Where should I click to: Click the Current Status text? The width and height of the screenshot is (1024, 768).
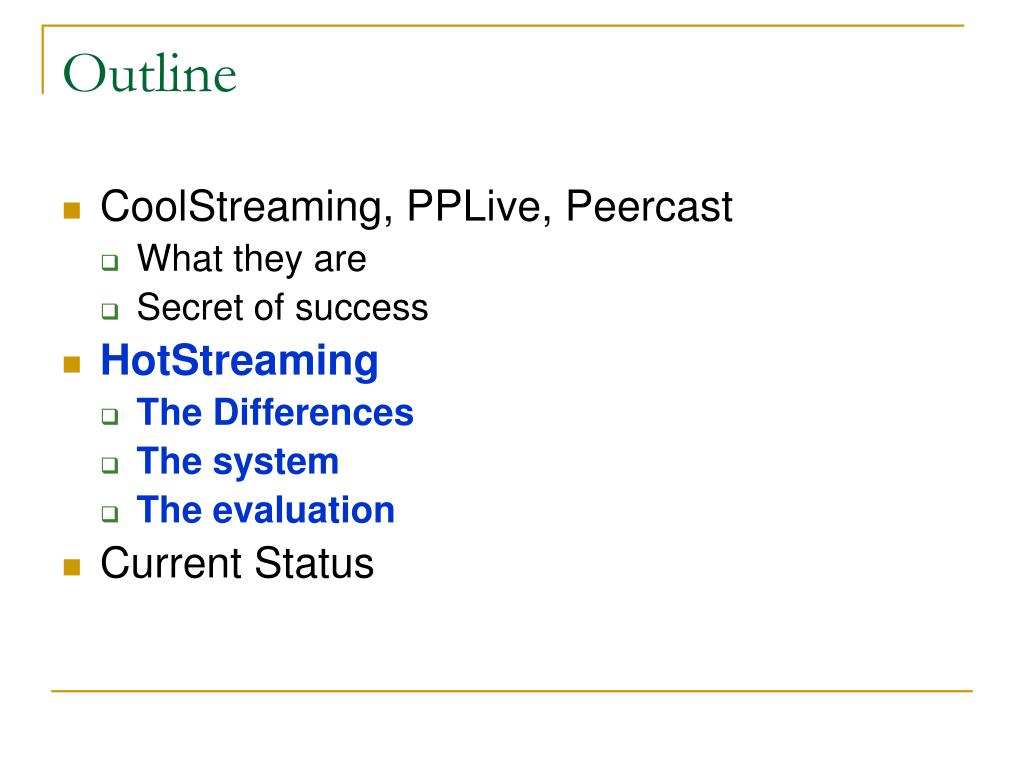click(x=237, y=563)
